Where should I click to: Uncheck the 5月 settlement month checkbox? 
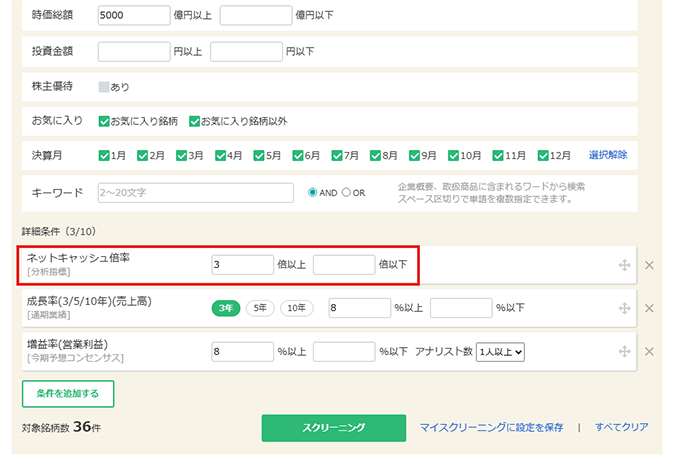(x=259, y=155)
